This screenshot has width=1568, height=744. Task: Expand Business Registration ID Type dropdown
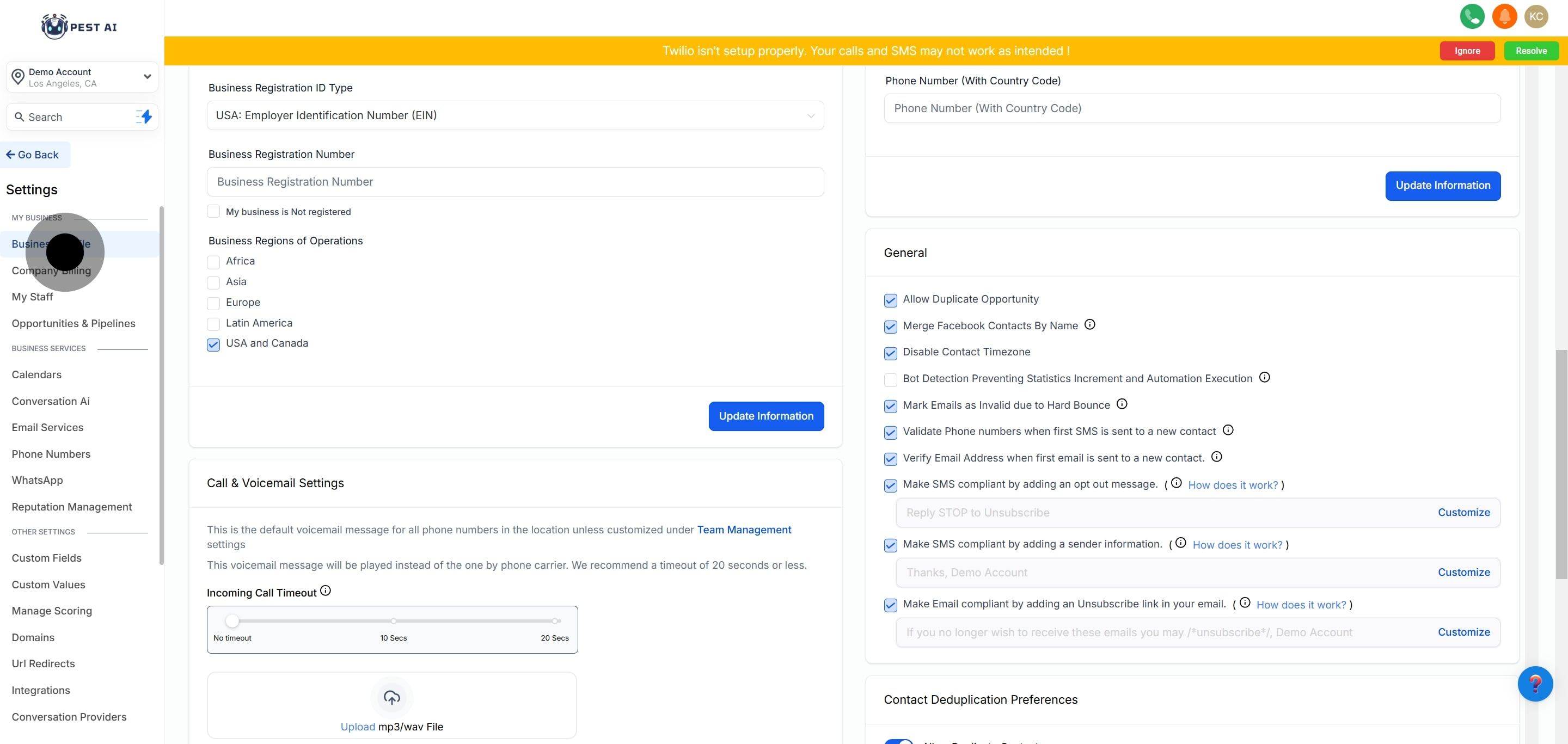(515, 115)
